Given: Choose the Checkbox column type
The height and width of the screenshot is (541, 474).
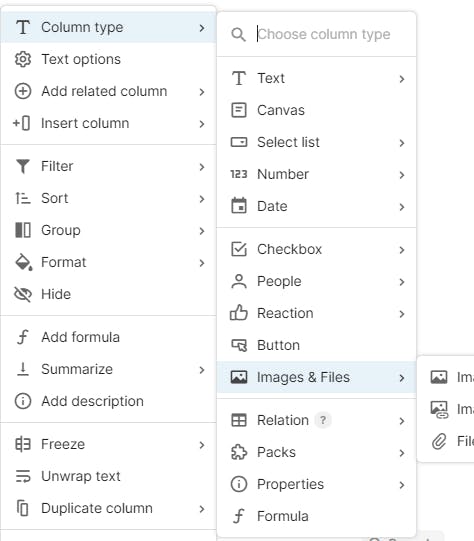Looking at the screenshot, I should [x=316, y=249].
